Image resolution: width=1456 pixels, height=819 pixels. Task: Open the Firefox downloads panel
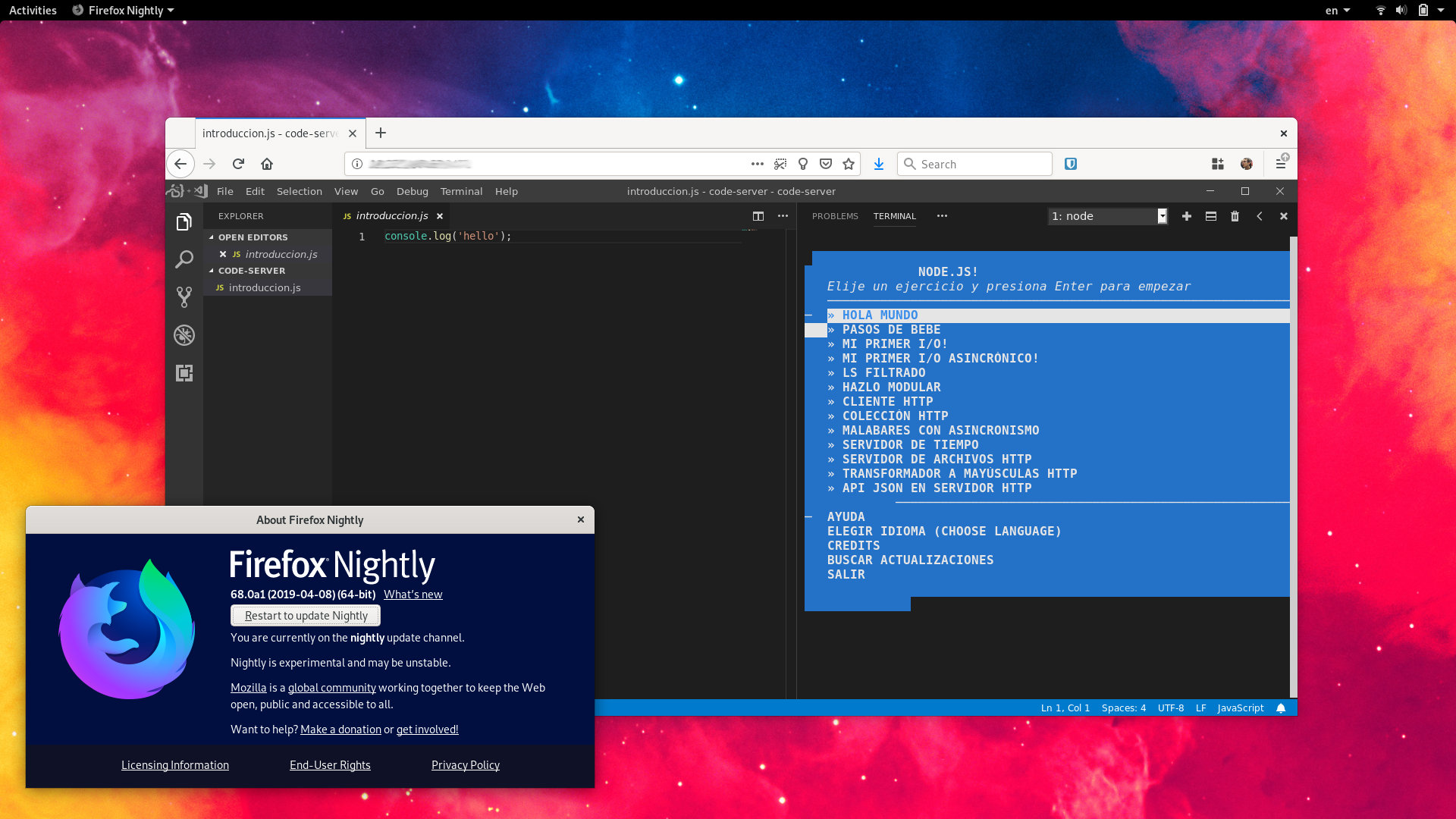(x=879, y=164)
